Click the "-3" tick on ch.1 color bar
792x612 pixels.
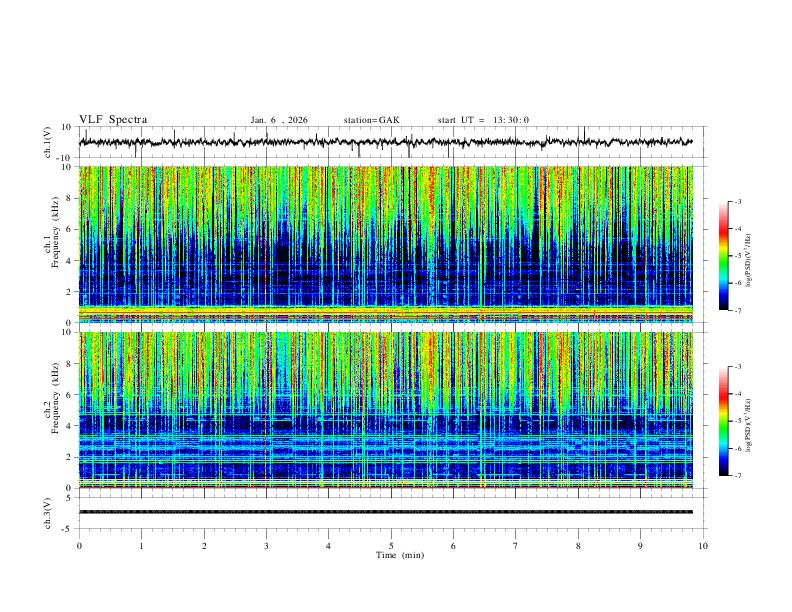point(738,201)
